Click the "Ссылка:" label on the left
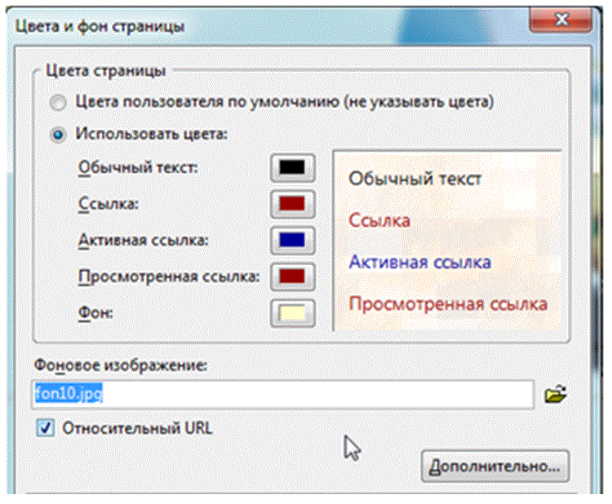Viewport: 612px width, 504px height. click(109, 204)
